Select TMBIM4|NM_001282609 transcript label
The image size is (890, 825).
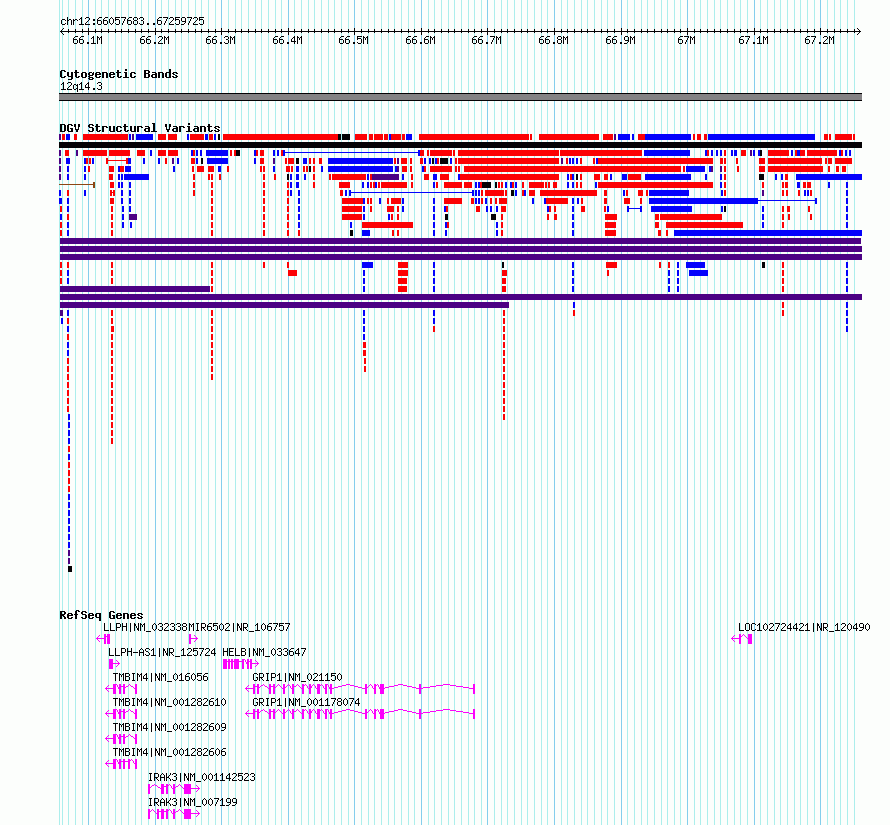click(x=169, y=727)
